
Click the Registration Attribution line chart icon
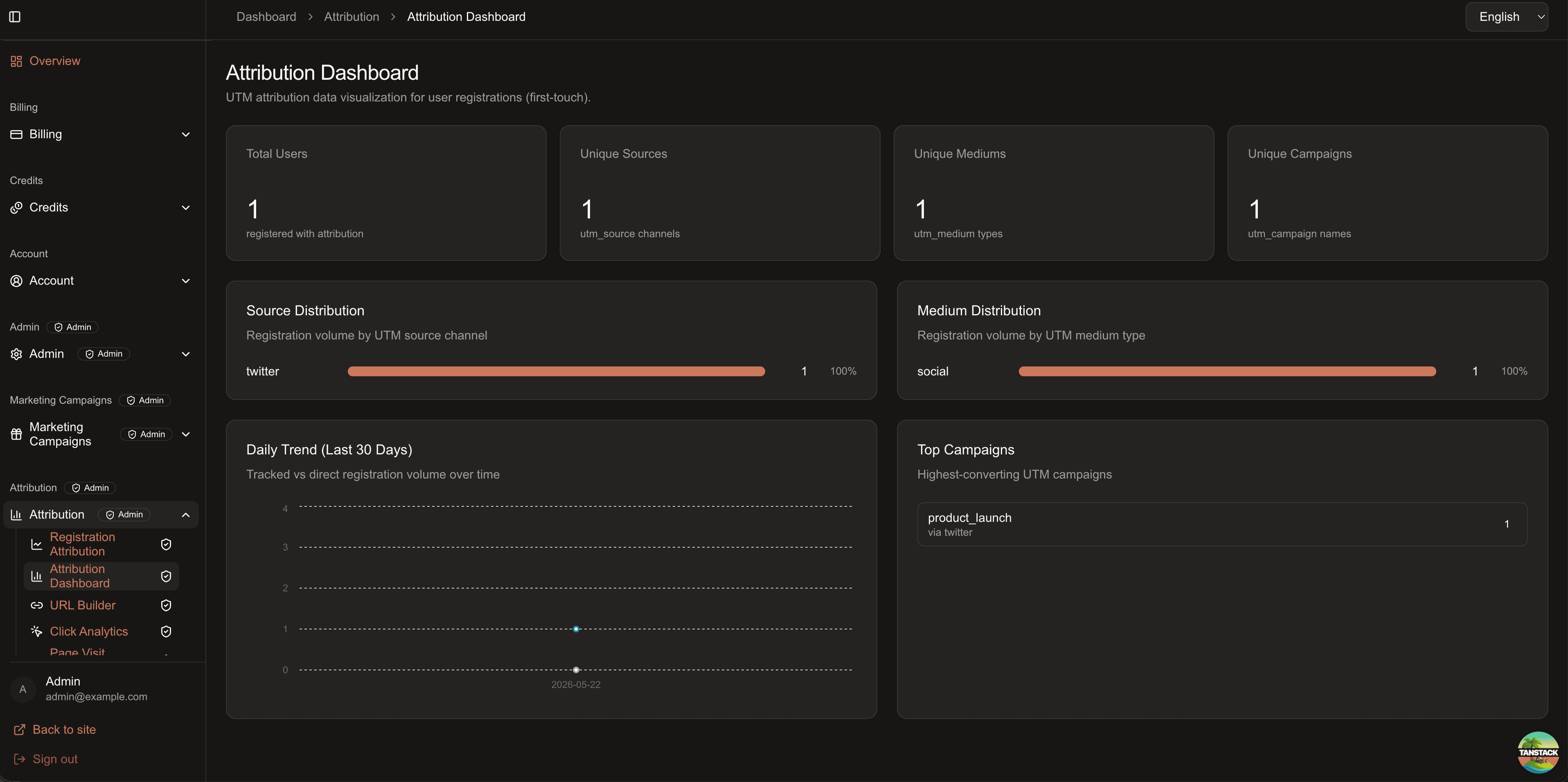point(36,544)
